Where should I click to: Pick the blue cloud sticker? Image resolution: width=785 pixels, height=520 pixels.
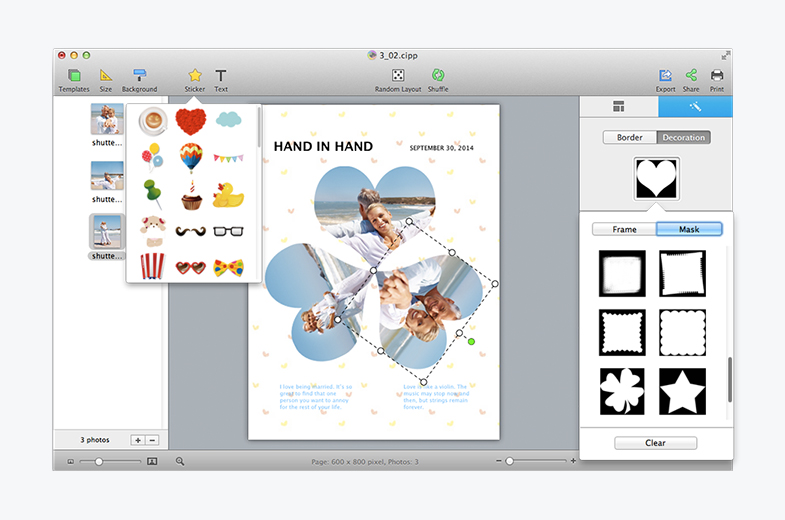228,120
